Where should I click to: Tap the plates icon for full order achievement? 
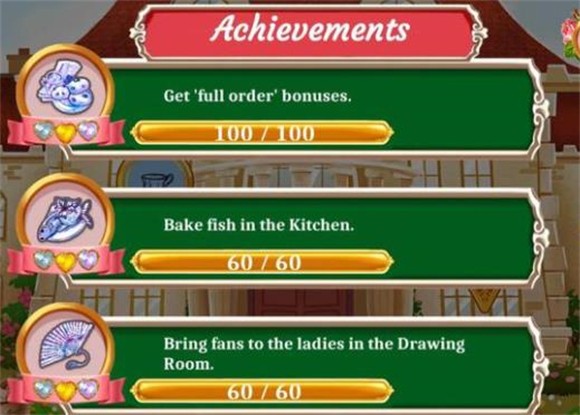click(65, 88)
